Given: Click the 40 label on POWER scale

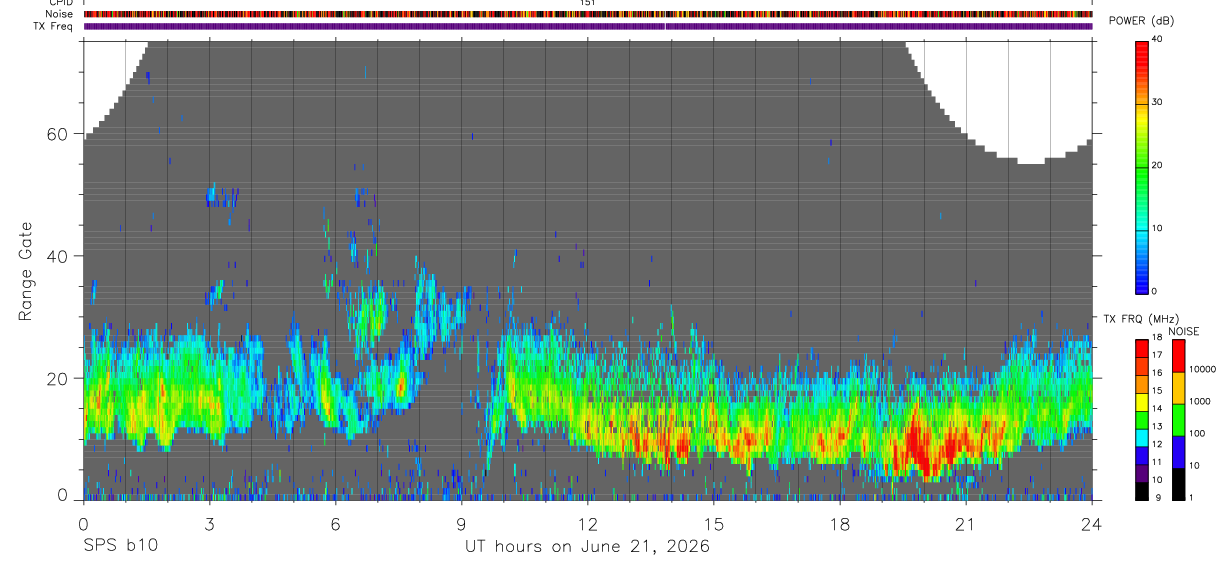Looking at the screenshot, I should point(1157,38).
